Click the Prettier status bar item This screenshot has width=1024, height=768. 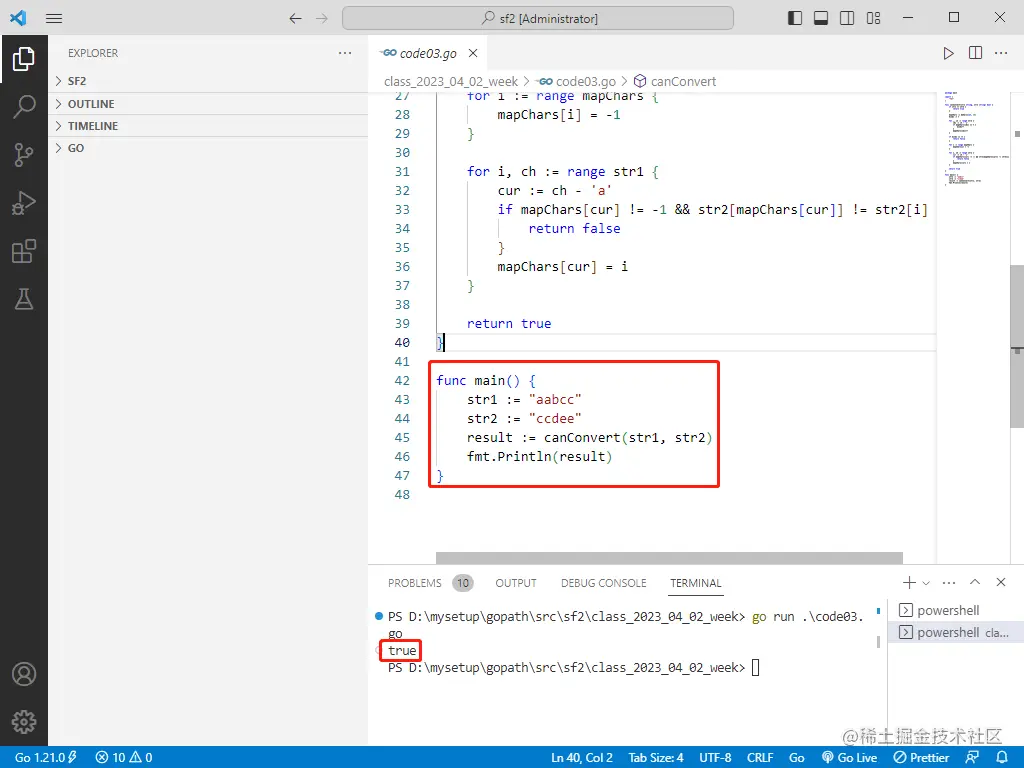921,757
